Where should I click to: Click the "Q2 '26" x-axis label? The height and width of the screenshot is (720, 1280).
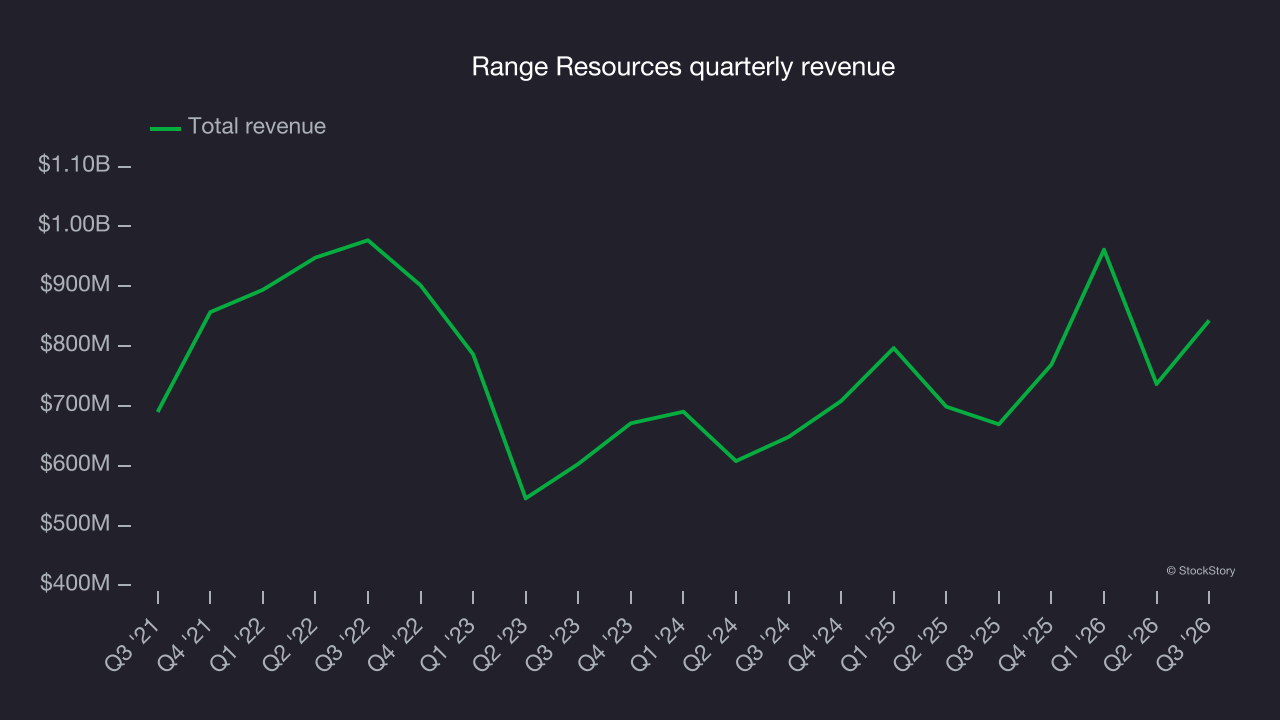[1132, 645]
